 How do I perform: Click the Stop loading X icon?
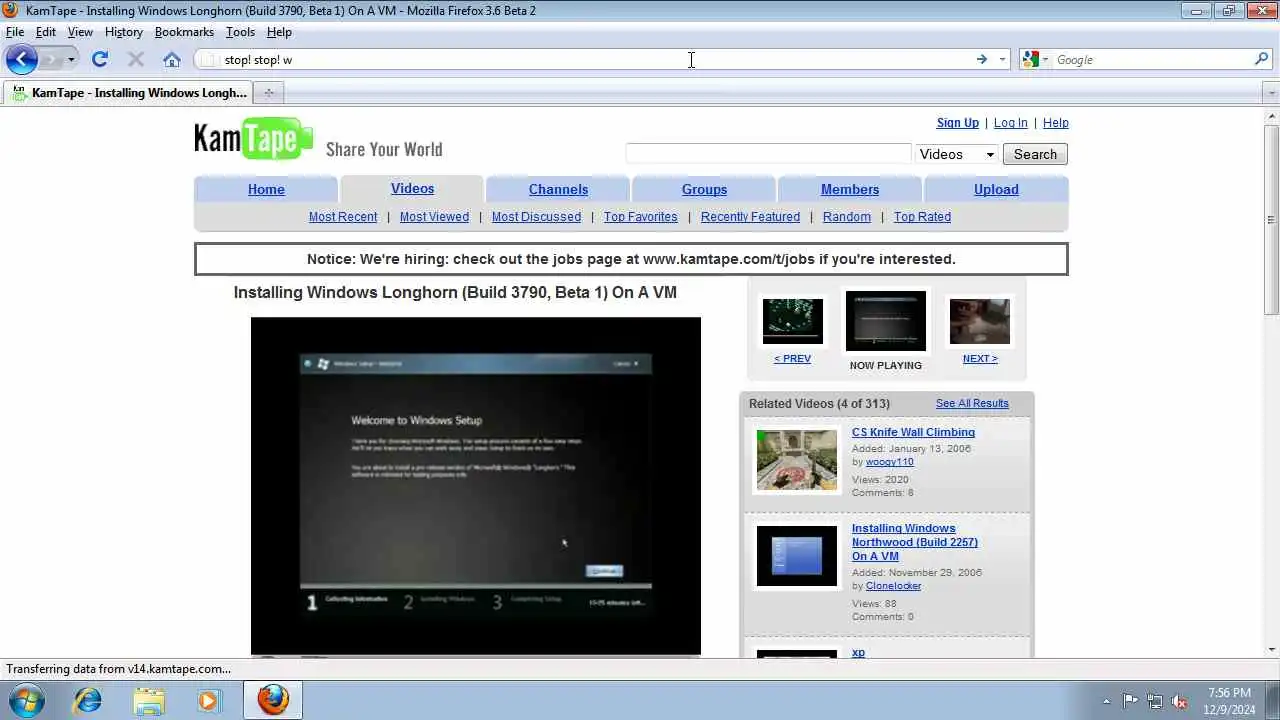click(x=136, y=60)
